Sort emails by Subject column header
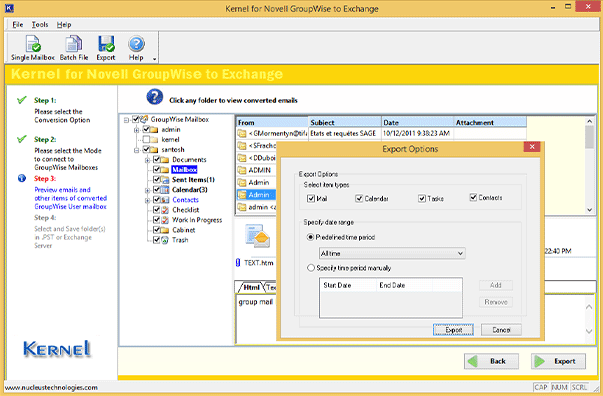 click(x=345, y=122)
